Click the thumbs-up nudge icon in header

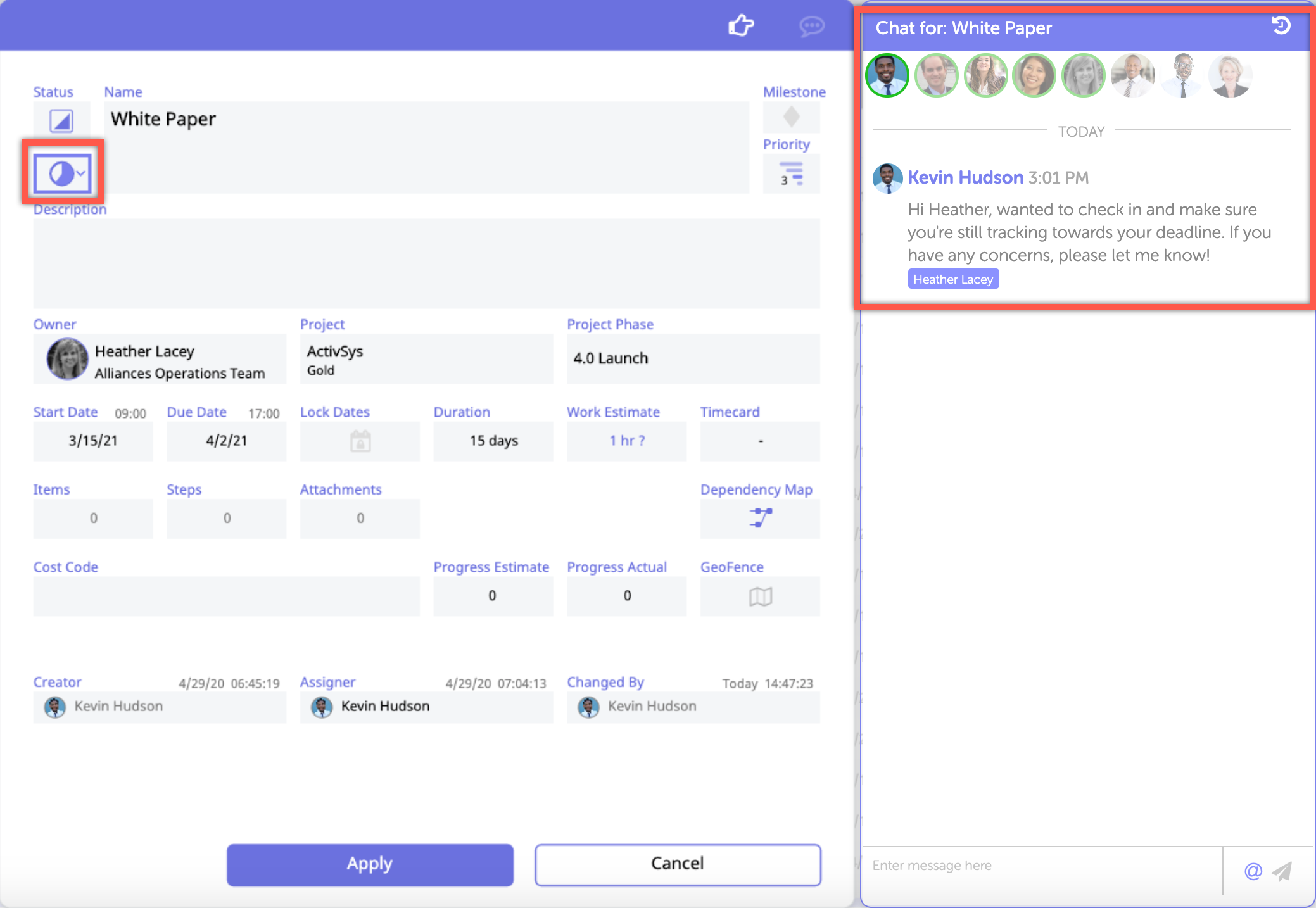(x=740, y=26)
